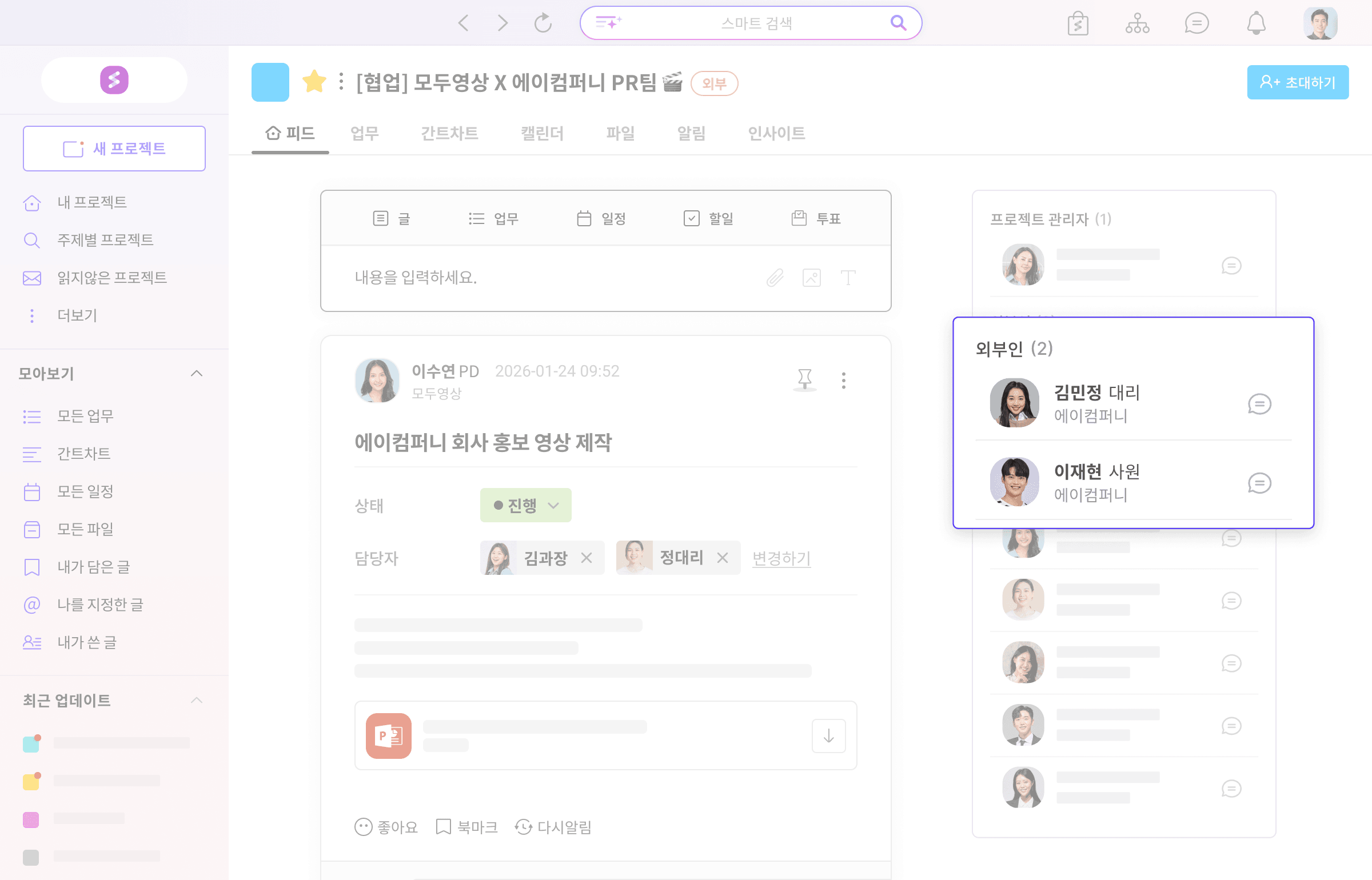1372x880 pixels.
Task: Collapse the 최근 업데이트 section
Action: pos(197,700)
